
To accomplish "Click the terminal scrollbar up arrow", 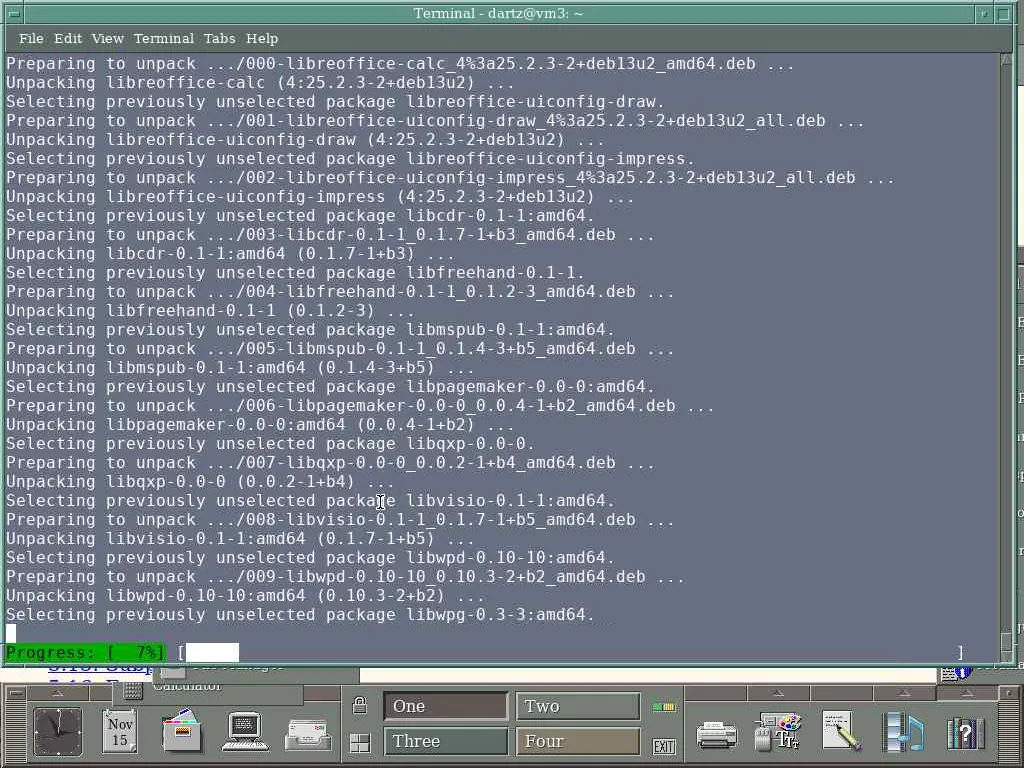I will click(1006, 59).
